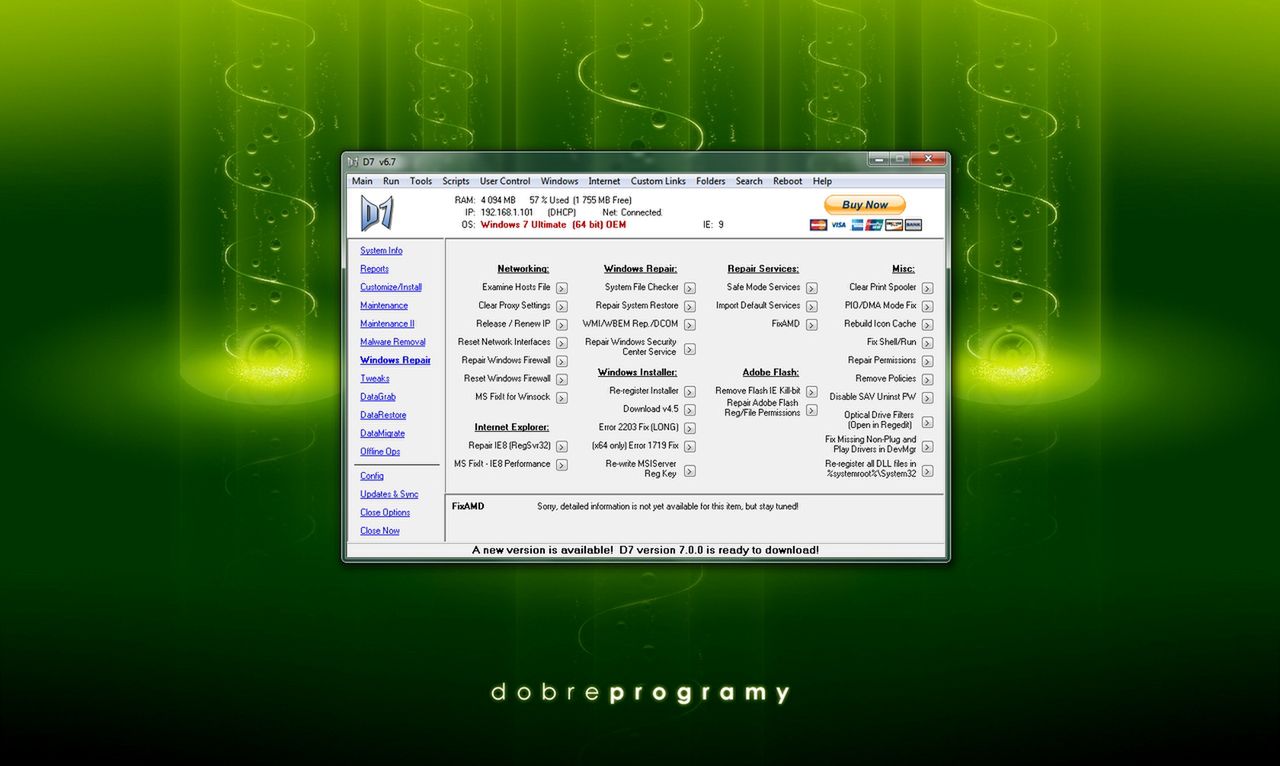This screenshot has width=1280, height=766.
Task: Run Repair Windows Firewall arrow button
Action: coord(561,361)
